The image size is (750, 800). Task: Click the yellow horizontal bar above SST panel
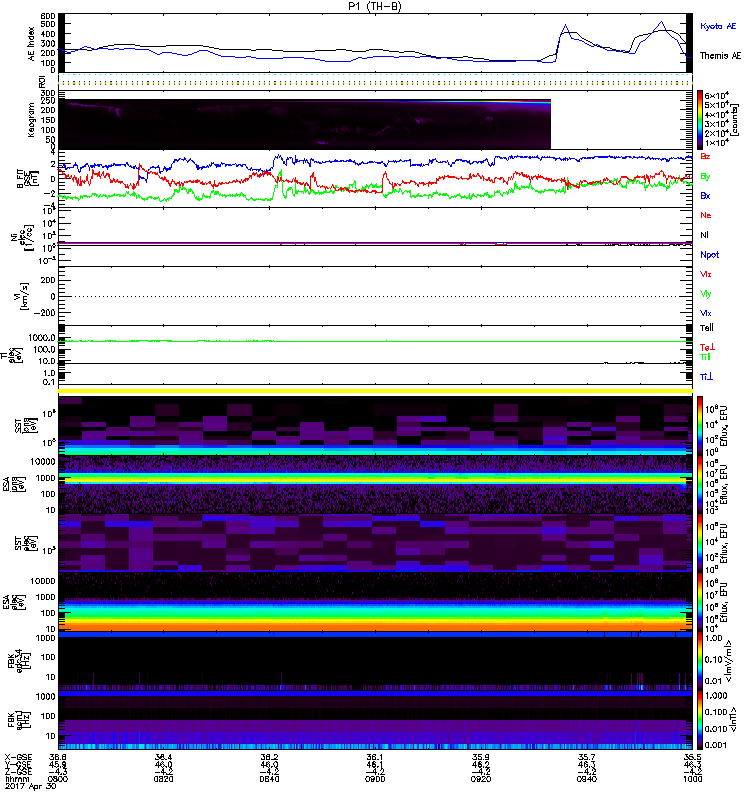(375, 391)
